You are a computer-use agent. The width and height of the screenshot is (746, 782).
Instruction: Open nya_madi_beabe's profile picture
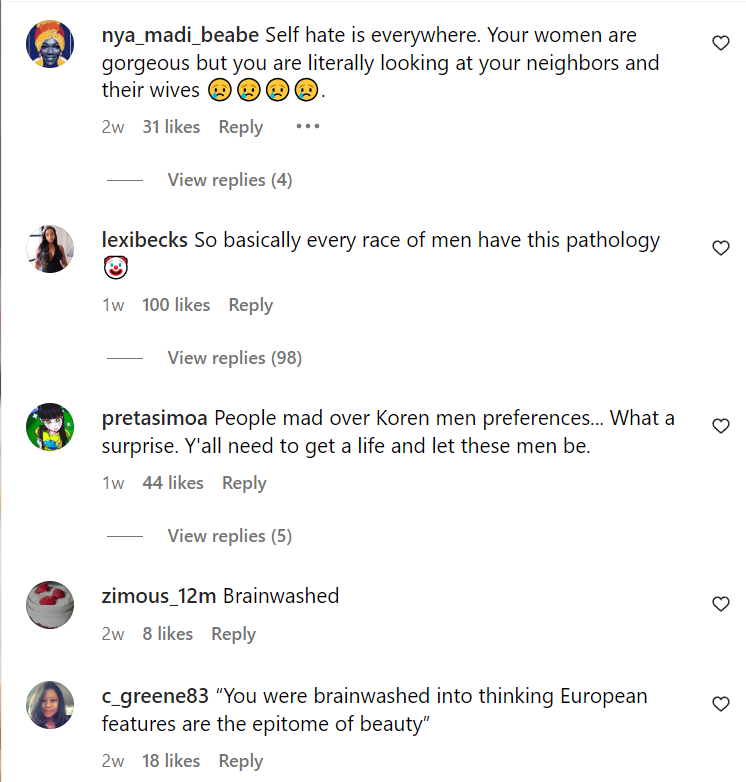click(x=49, y=45)
